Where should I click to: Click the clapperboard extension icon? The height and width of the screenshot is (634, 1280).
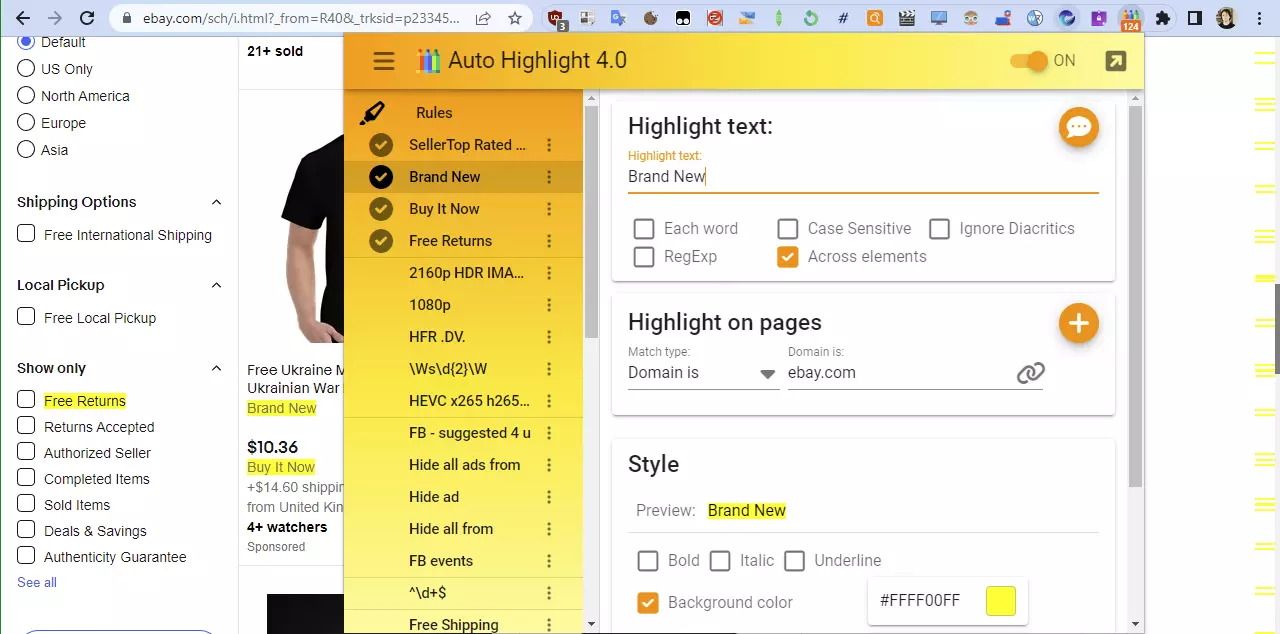(x=906, y=18)
